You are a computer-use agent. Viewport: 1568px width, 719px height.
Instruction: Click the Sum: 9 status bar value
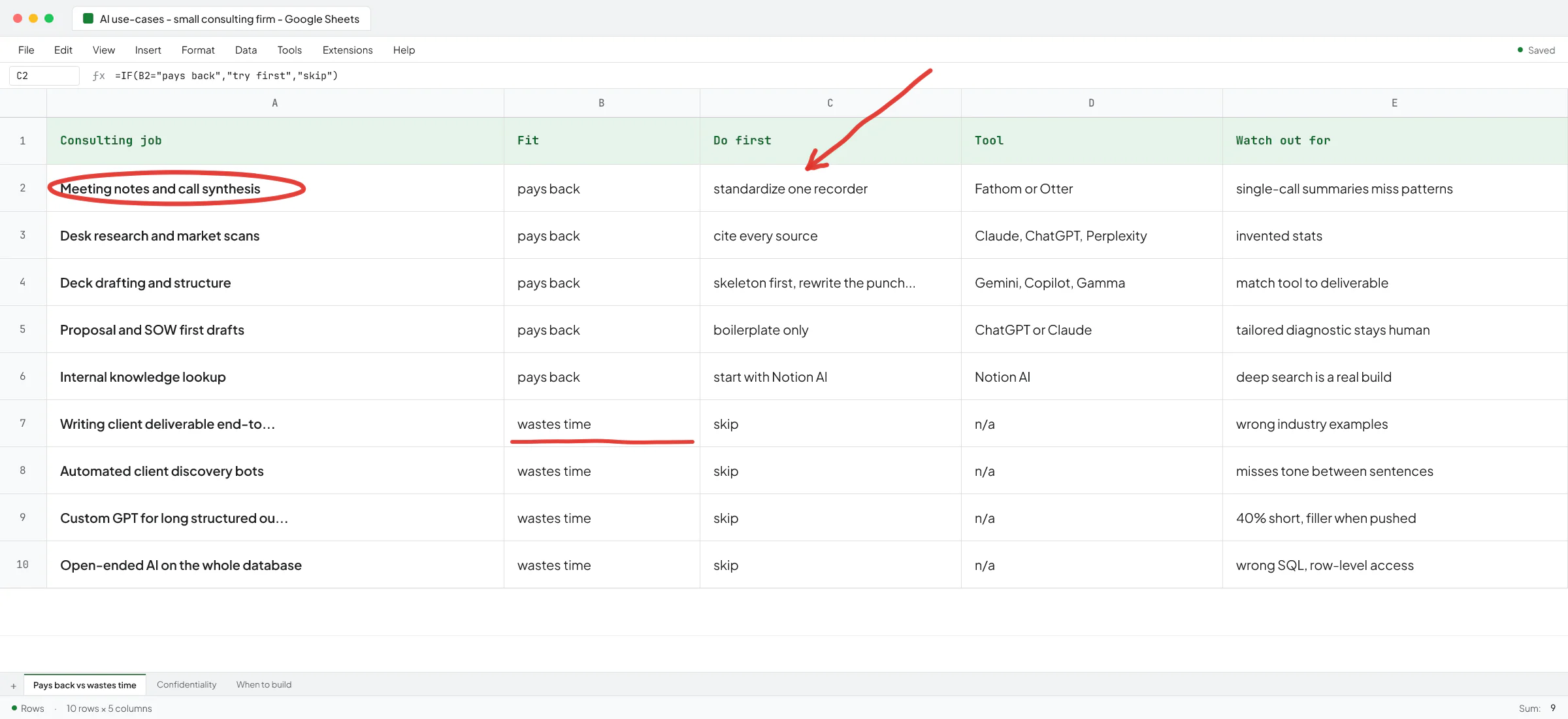click(x=1537, y=708)
